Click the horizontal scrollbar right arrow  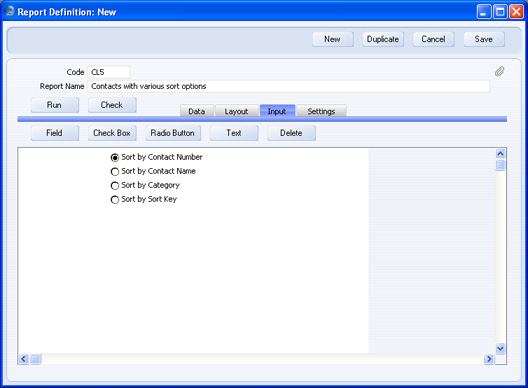tap(489, 359)
